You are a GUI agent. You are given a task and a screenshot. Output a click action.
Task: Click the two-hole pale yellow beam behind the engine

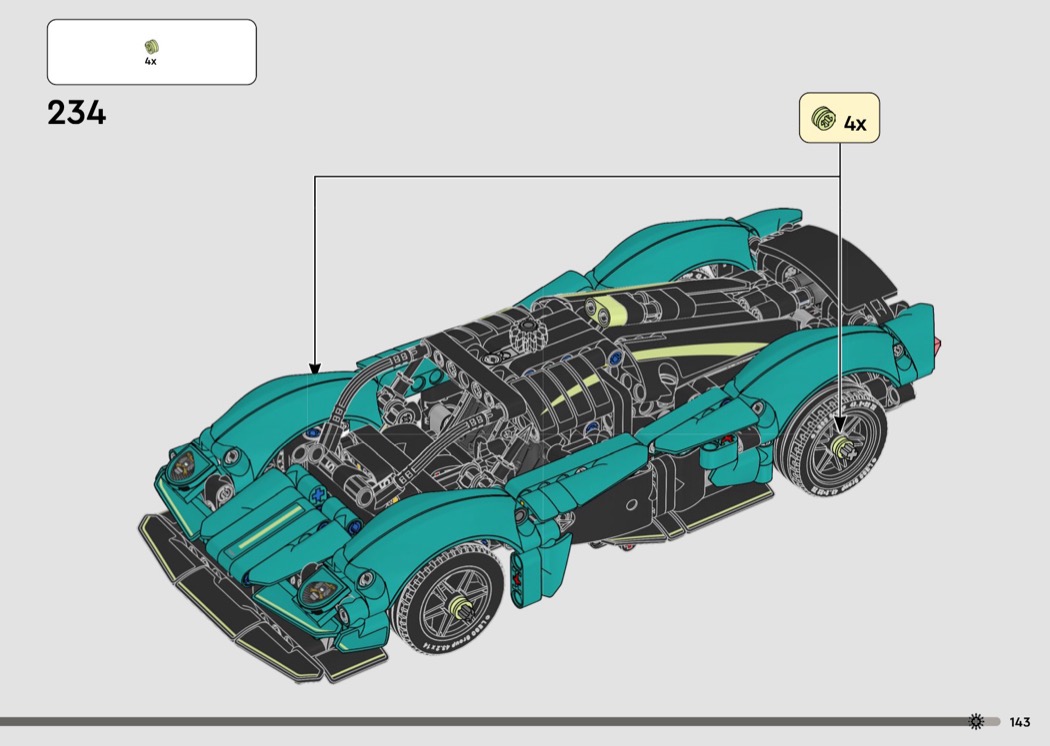[605, 311]
